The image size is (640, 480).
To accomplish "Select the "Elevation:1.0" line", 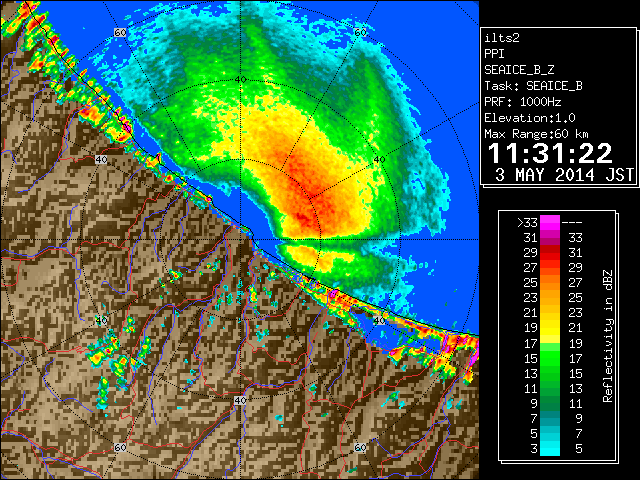I will tap(530, 118).
